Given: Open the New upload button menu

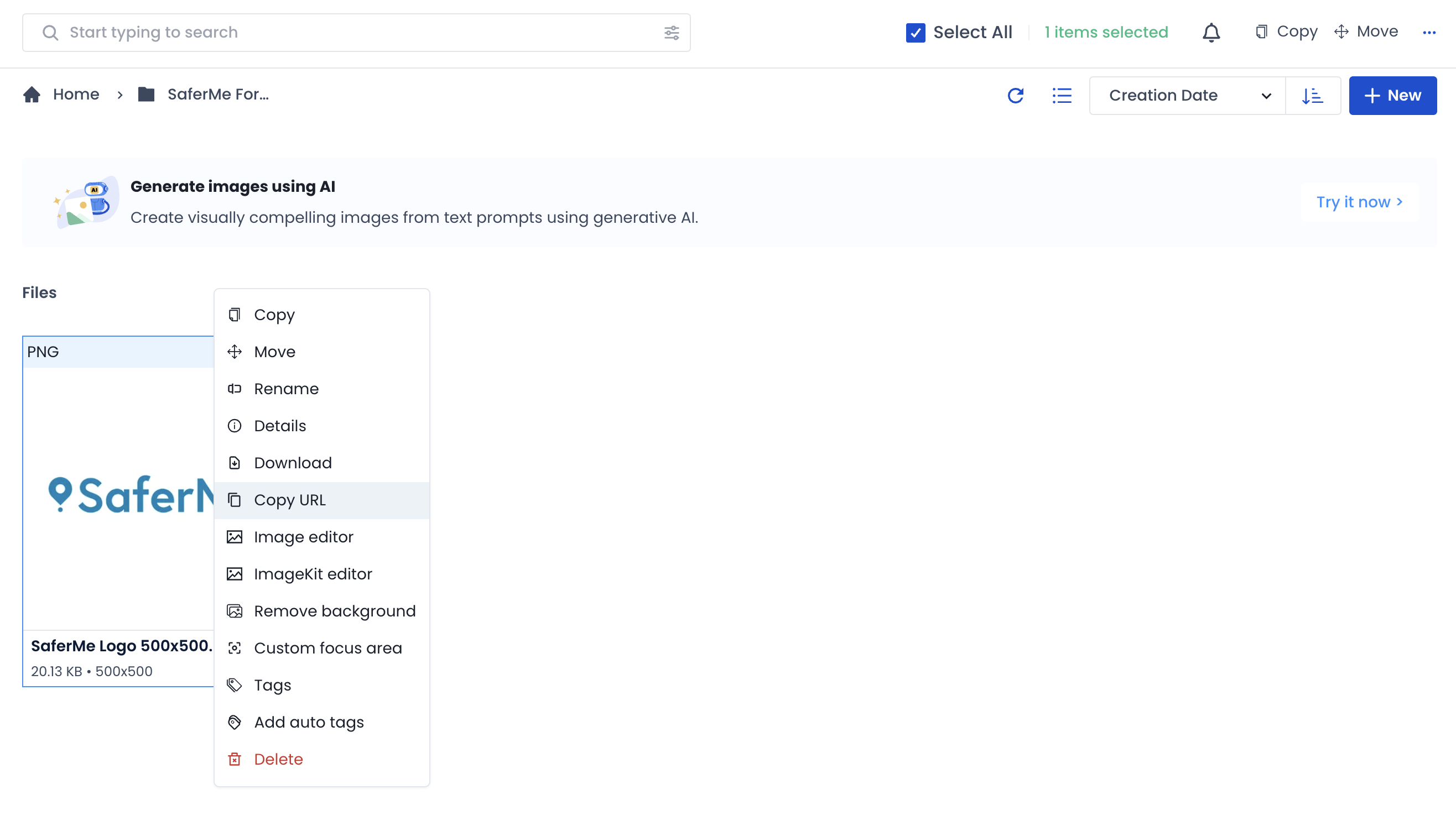Looking at the screenshot, I should click(1392, 95).
